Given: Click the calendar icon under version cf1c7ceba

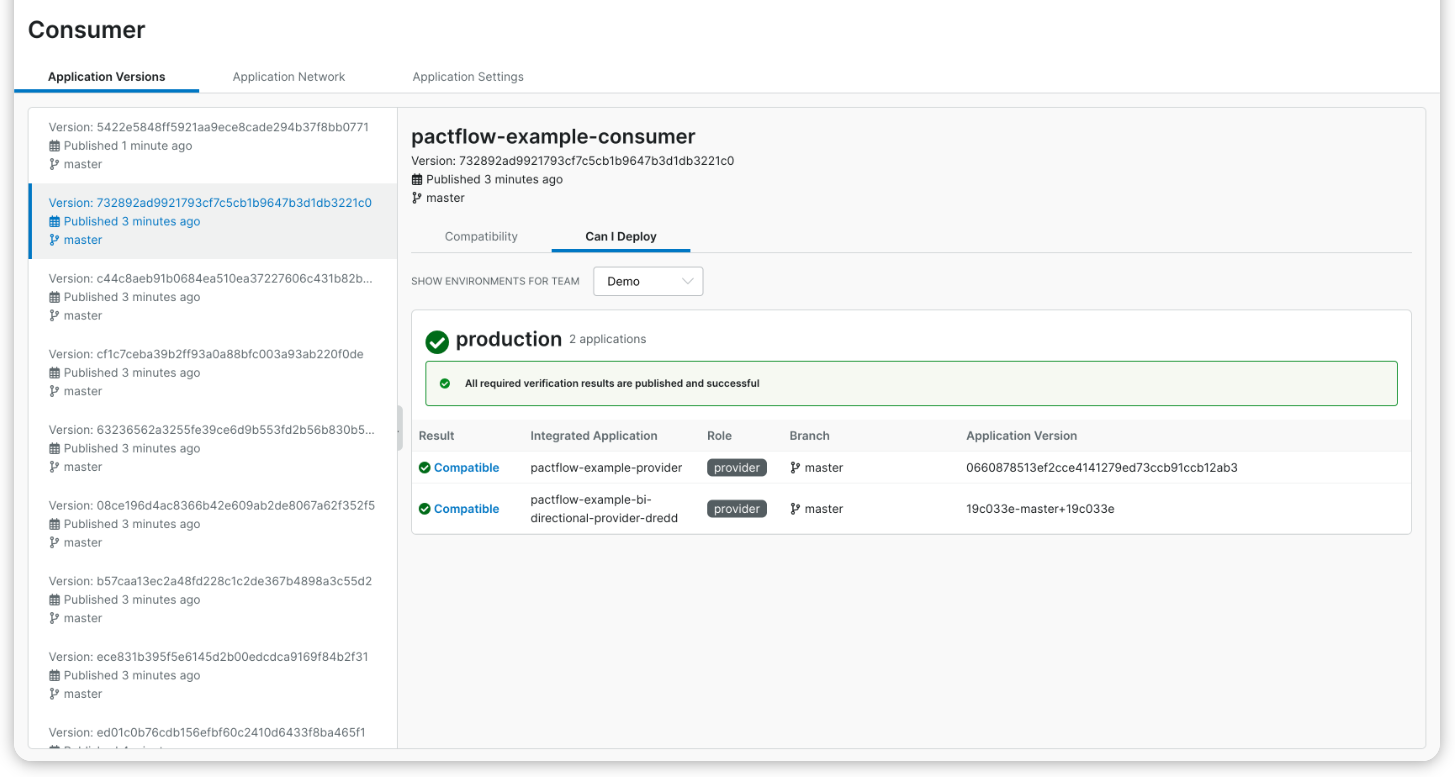Looking at the screenshot, I should 54,373.
